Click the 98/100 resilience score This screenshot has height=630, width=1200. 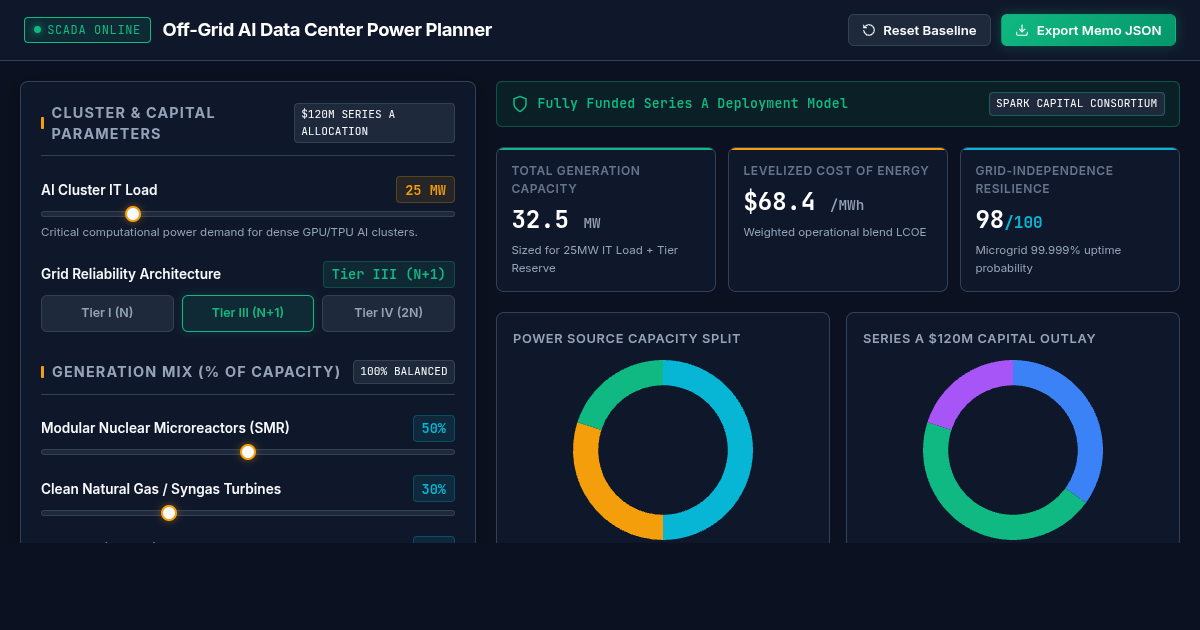(x=1009, y=221)
